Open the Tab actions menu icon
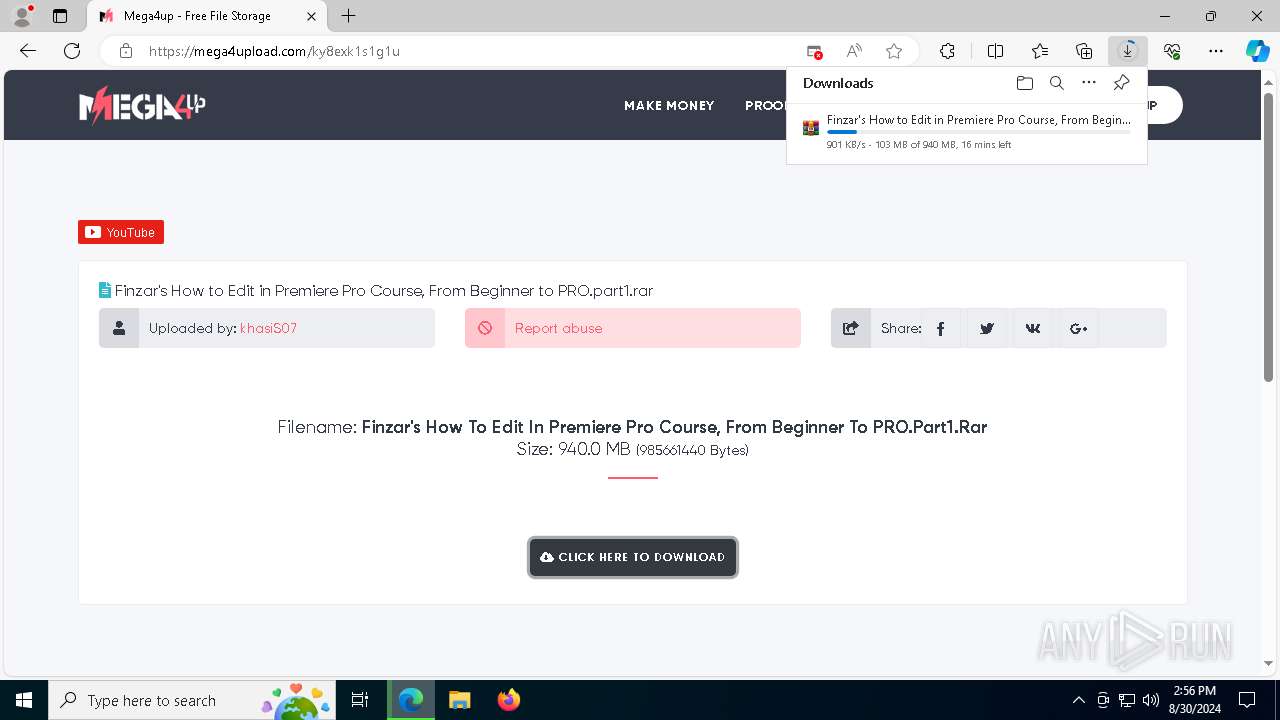1280x720 pixels. 60,16
